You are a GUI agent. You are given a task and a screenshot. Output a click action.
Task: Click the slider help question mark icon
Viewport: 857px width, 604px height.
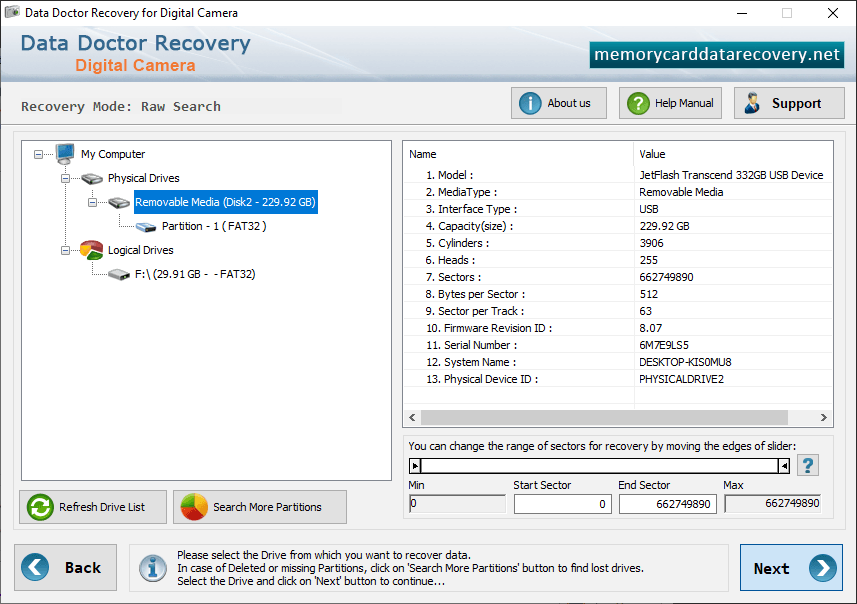(808, 466)
